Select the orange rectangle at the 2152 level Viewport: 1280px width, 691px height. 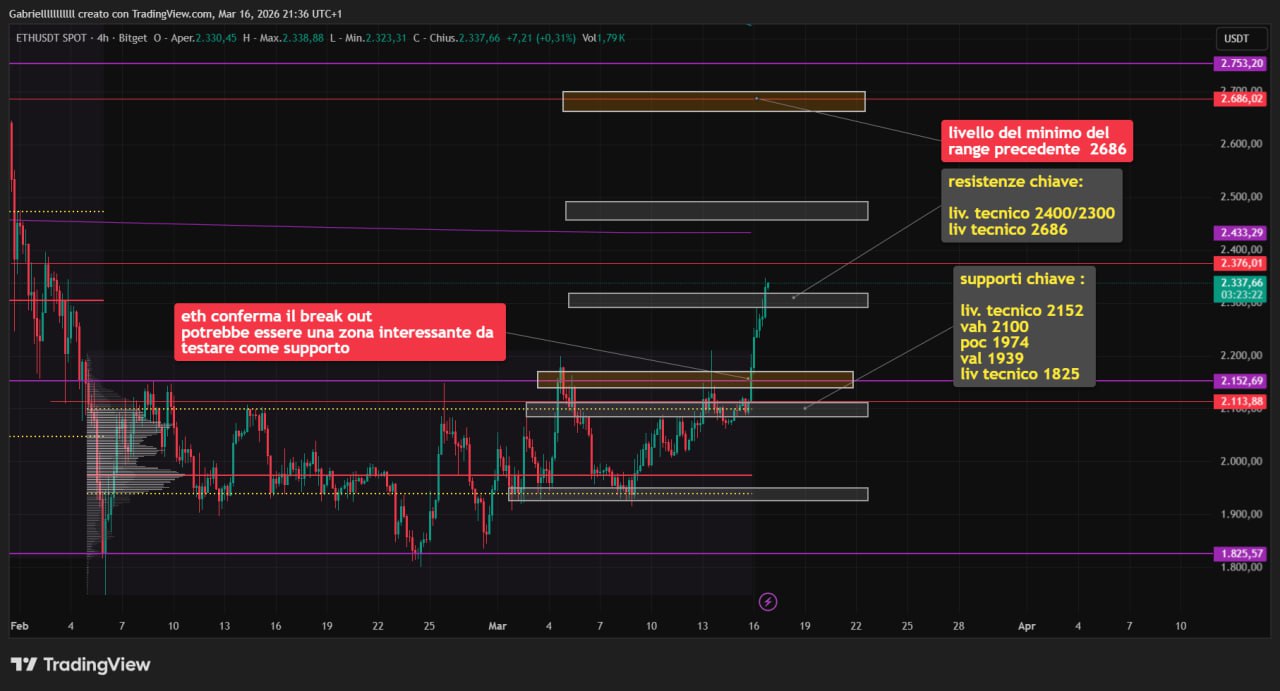pos(695,379)
